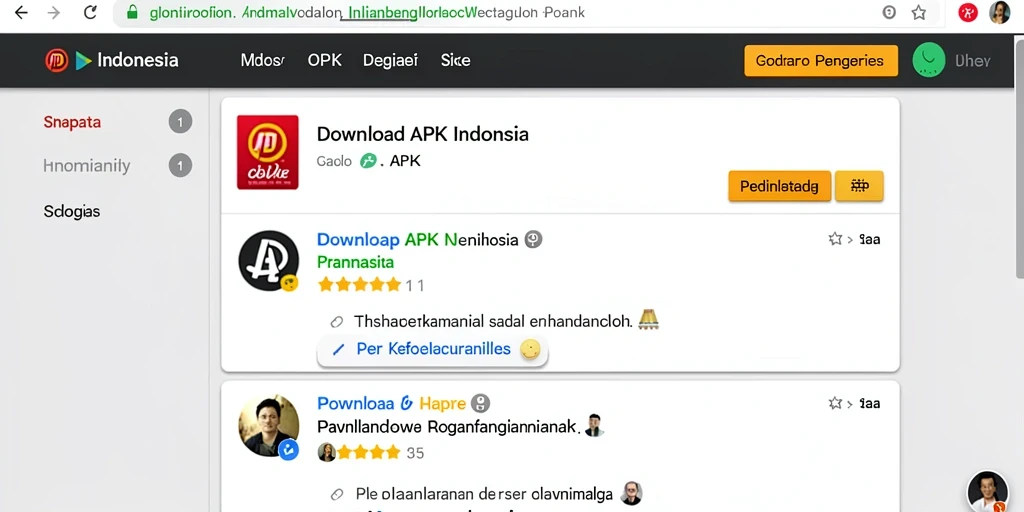Click the bell emoji after enhandancloh

click(648, 319)
